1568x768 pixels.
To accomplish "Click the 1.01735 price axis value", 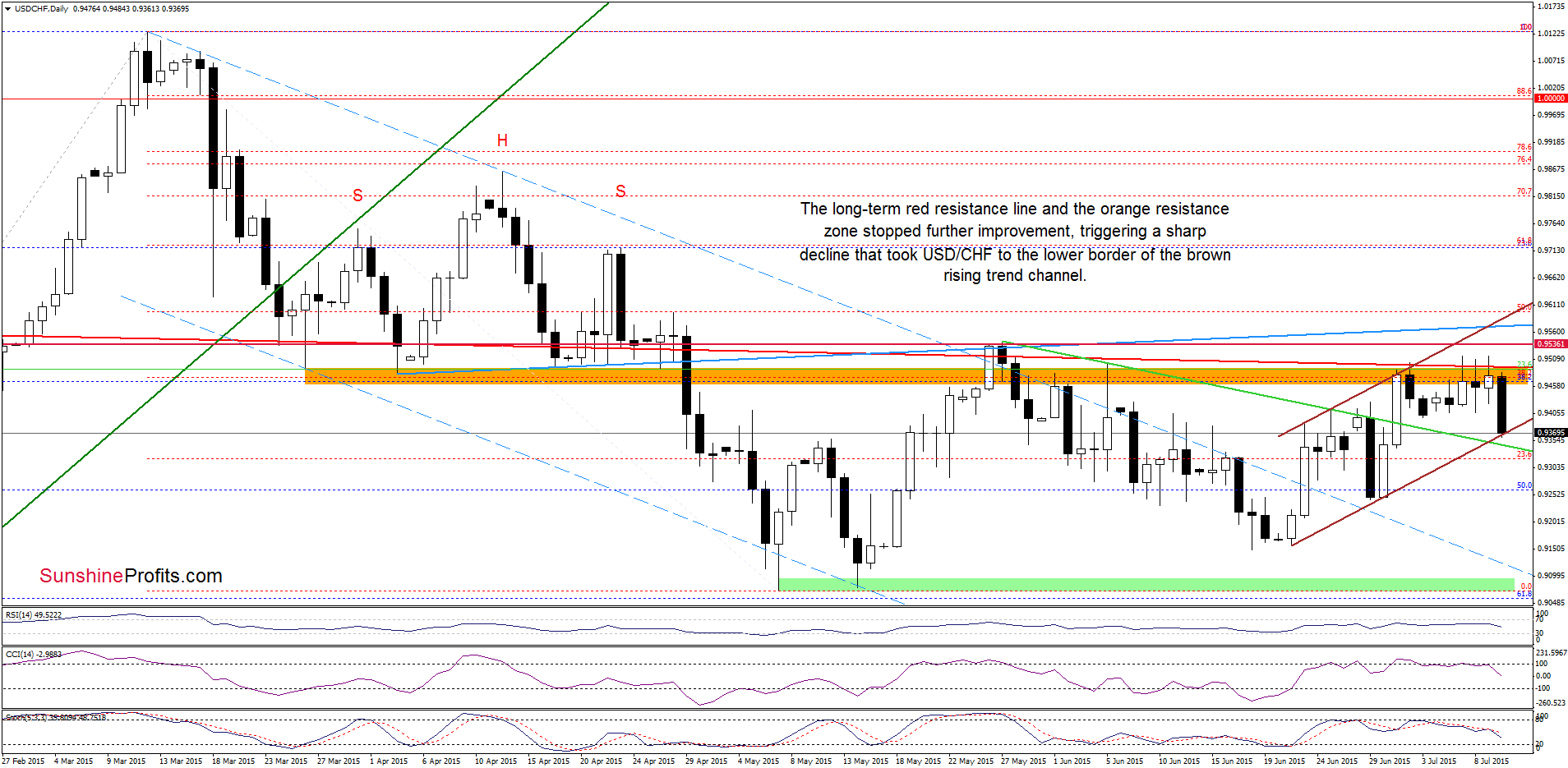I will click(1551, 7).
